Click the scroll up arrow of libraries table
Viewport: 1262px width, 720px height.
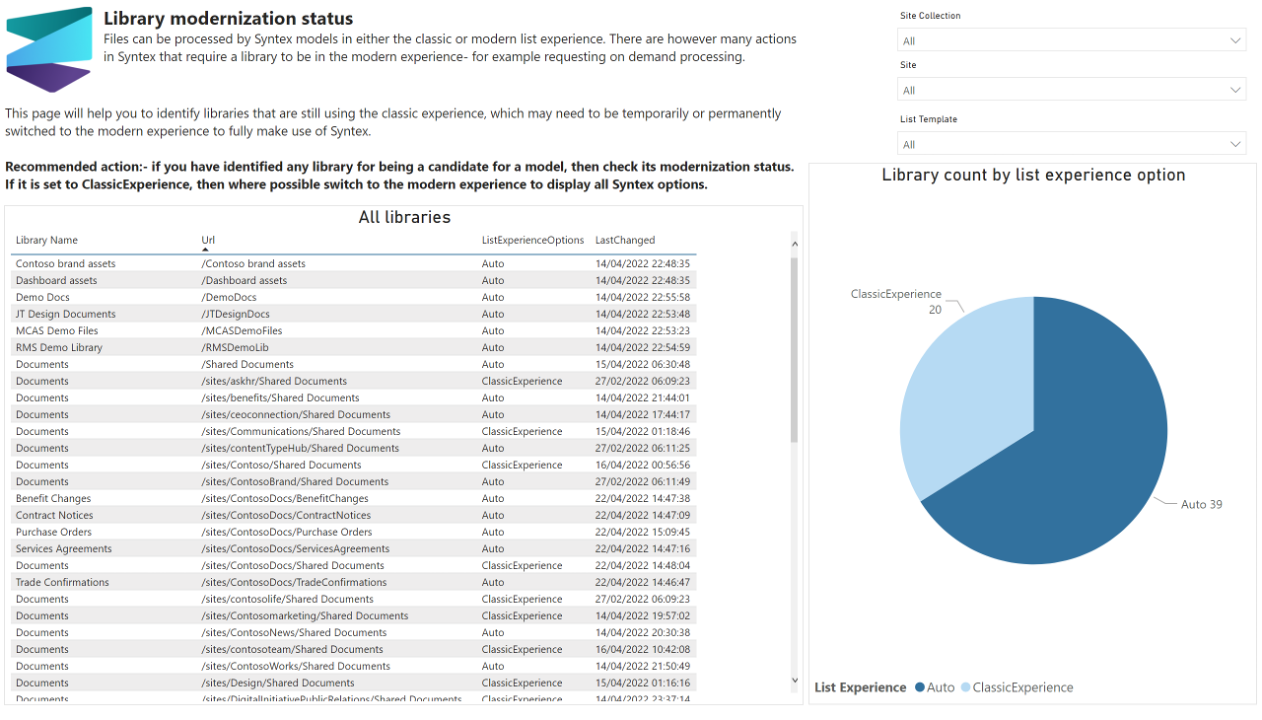(795, 244)
